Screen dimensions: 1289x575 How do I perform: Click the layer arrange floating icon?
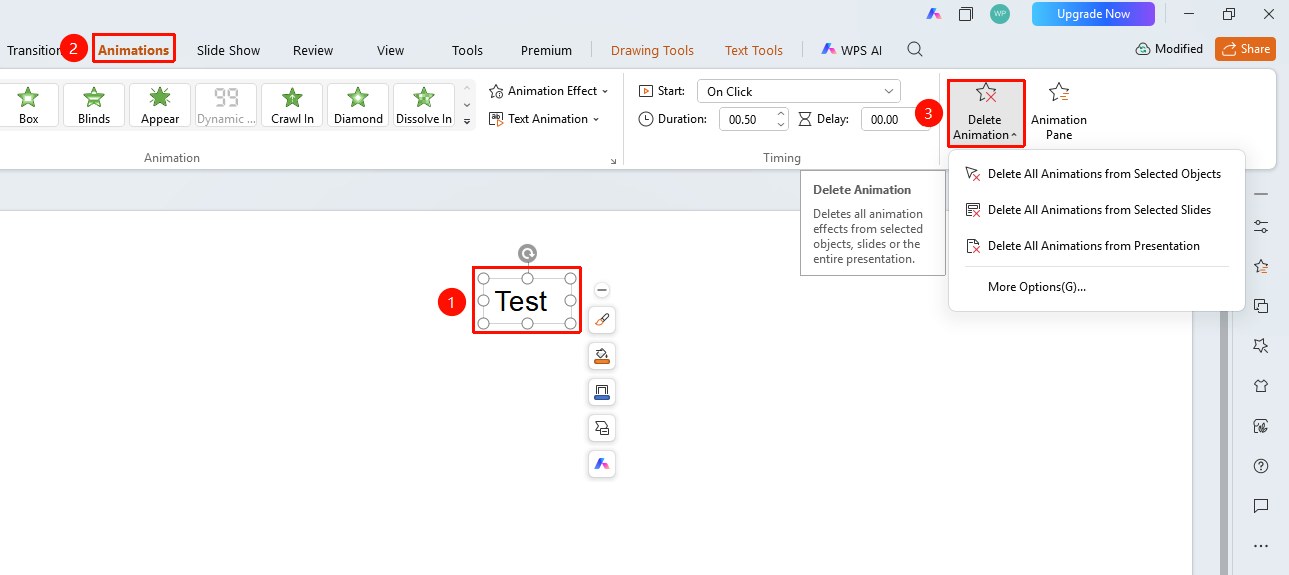(x=602, y=428)
